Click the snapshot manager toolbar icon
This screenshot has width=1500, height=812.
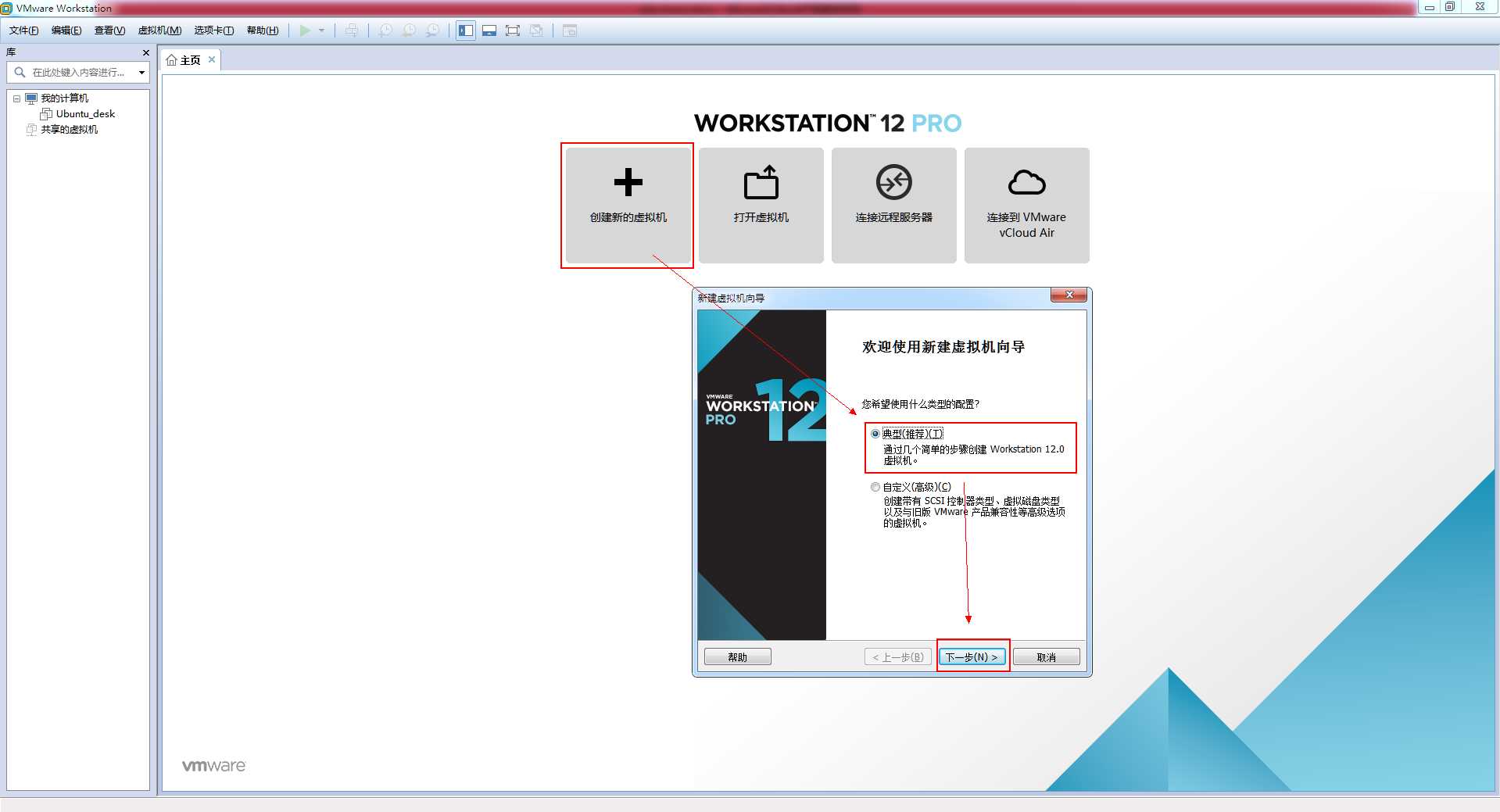coord(432,30)
